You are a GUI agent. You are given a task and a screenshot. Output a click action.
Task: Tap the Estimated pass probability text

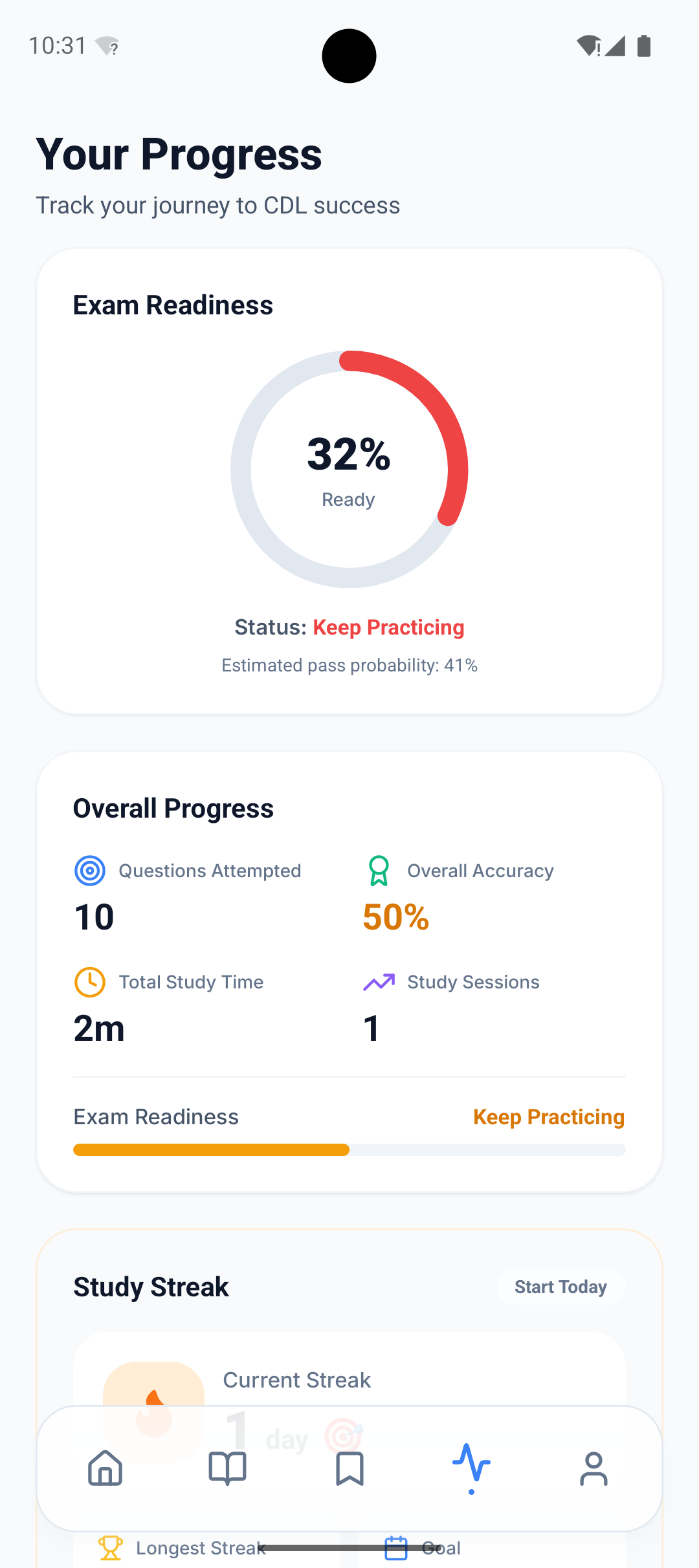pyautogui.click(x=349, y=666)
